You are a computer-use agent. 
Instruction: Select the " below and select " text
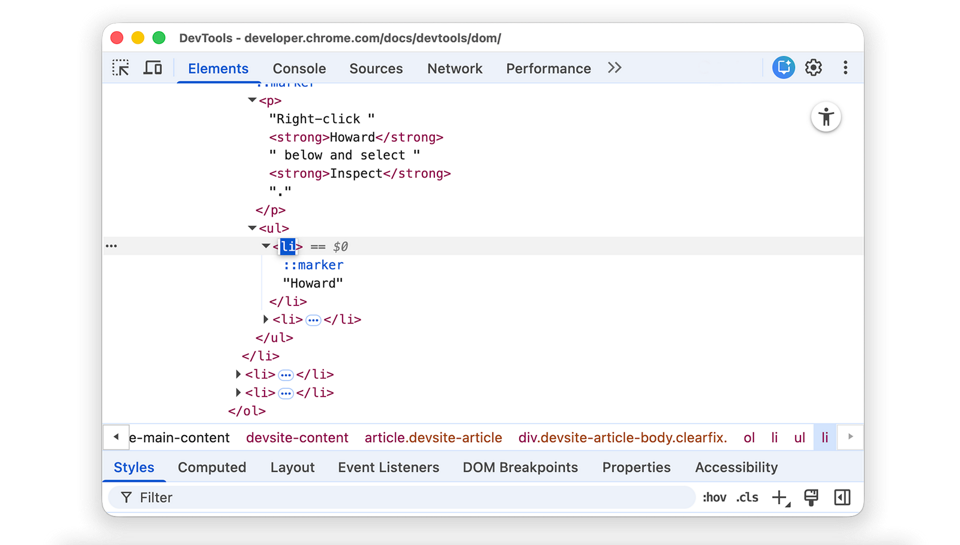coord(345,155)
